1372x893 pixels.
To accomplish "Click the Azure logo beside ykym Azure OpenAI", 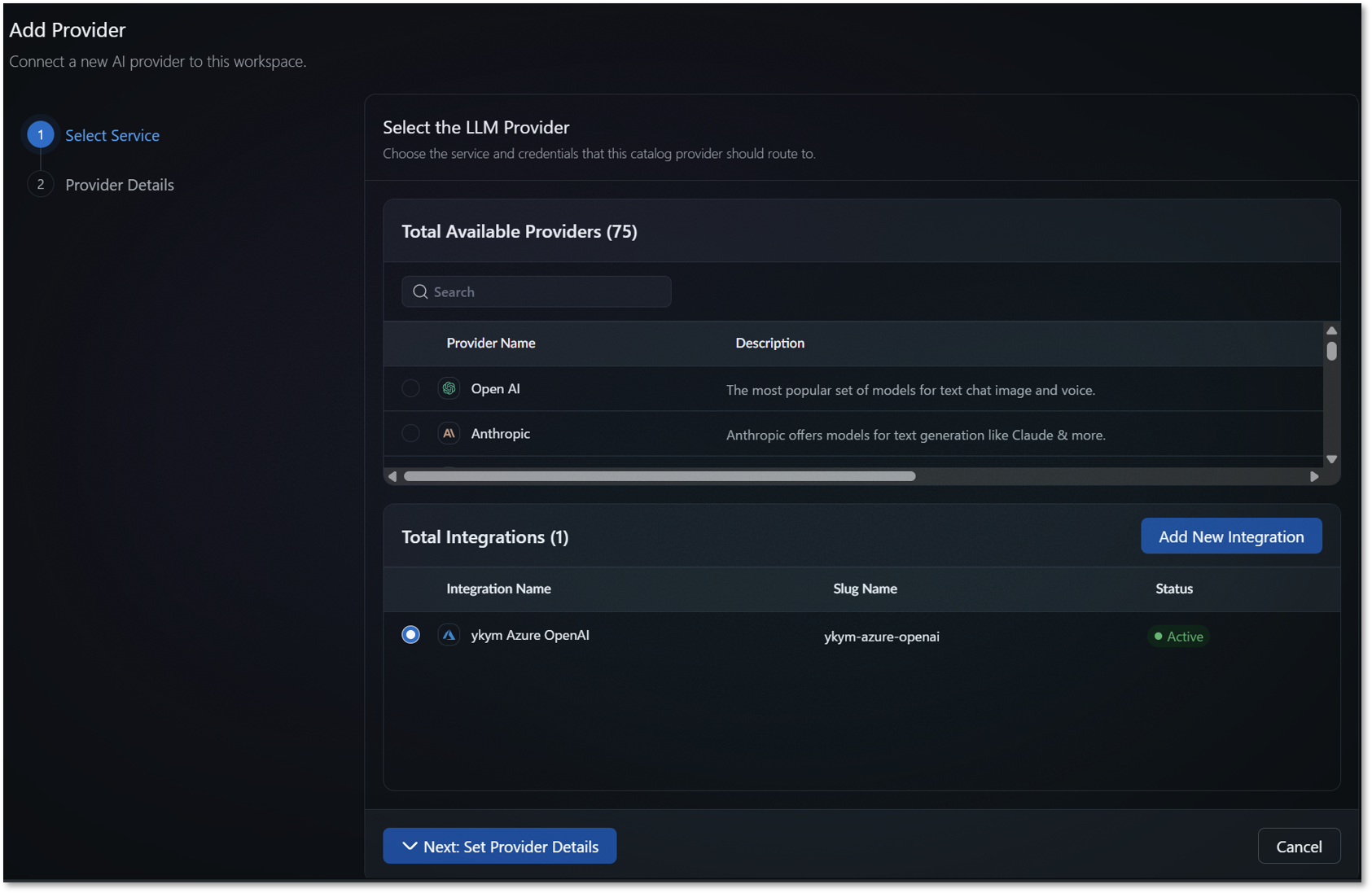I will click(449, 635).
